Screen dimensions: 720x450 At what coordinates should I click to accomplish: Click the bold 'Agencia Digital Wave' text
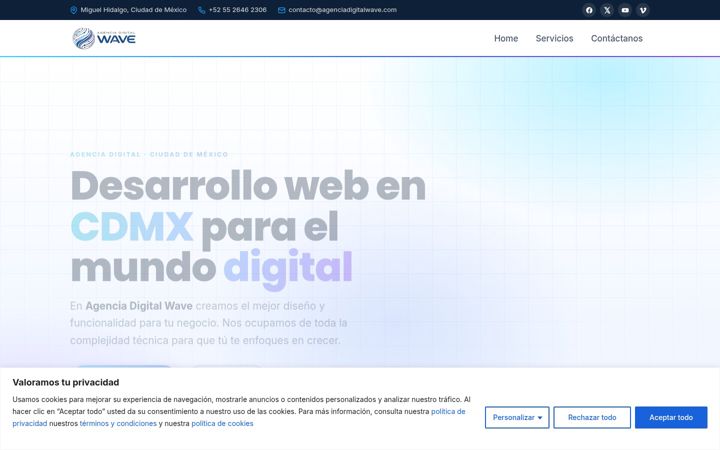point(139,306)
